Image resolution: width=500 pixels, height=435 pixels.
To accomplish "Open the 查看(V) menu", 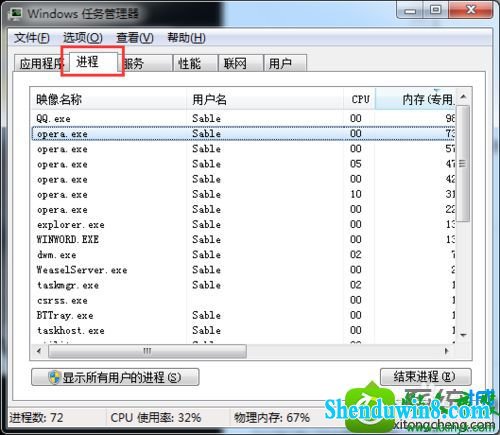I will coord(135,38).
